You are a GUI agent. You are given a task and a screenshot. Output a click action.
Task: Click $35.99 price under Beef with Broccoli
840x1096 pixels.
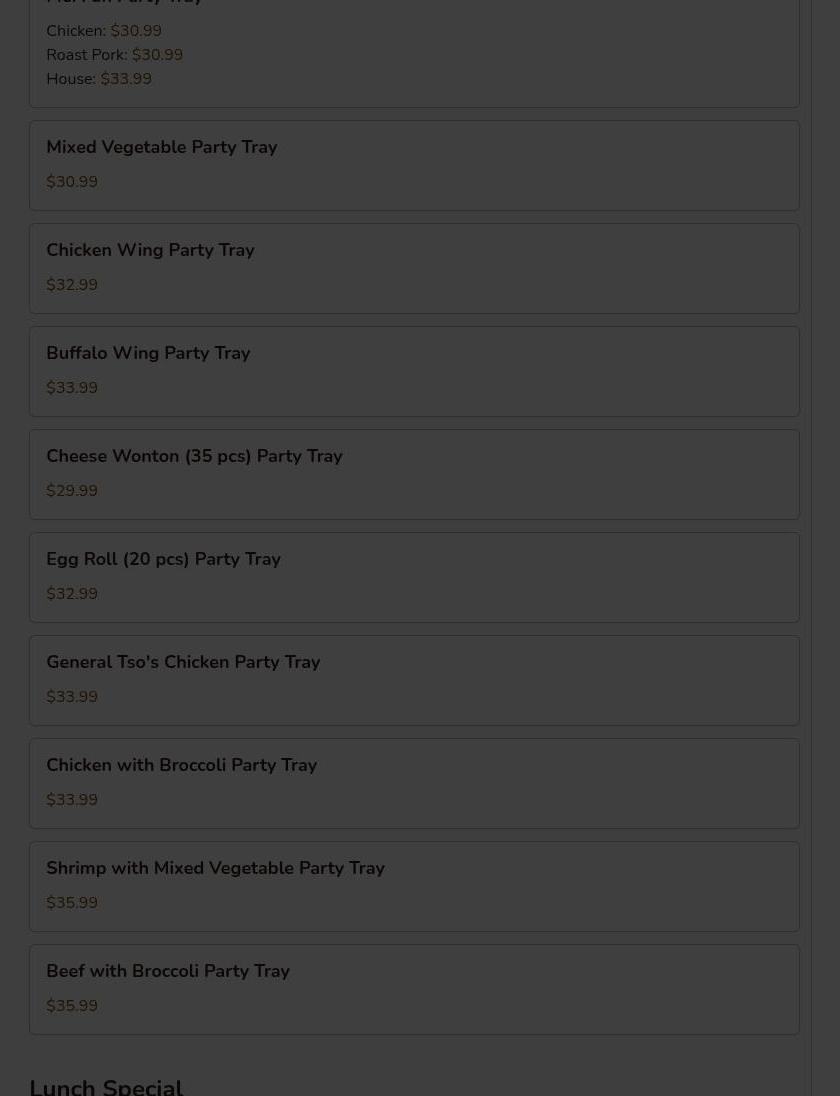(x=72, y=1006)
